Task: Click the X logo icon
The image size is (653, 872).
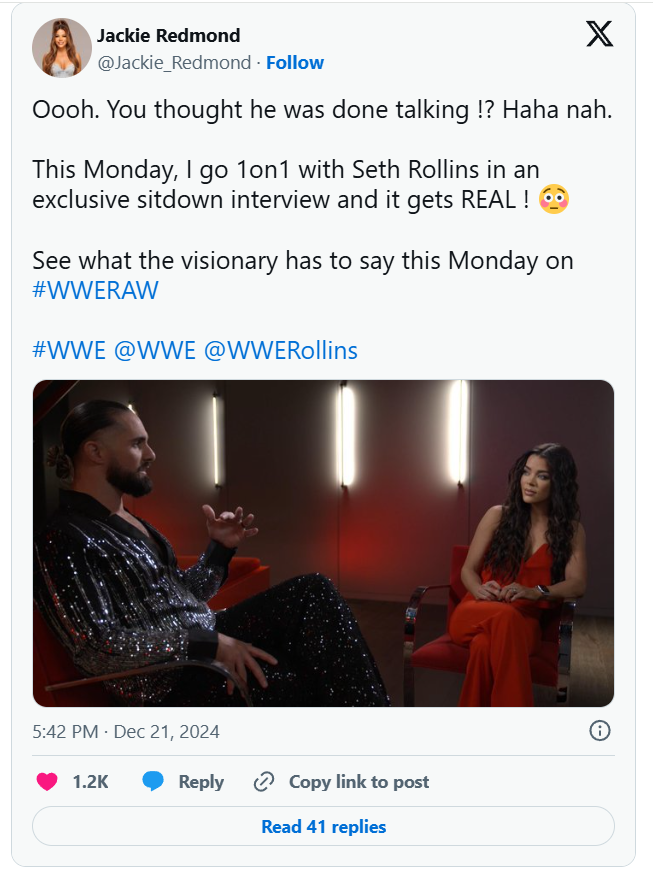Action: (599, 34)
